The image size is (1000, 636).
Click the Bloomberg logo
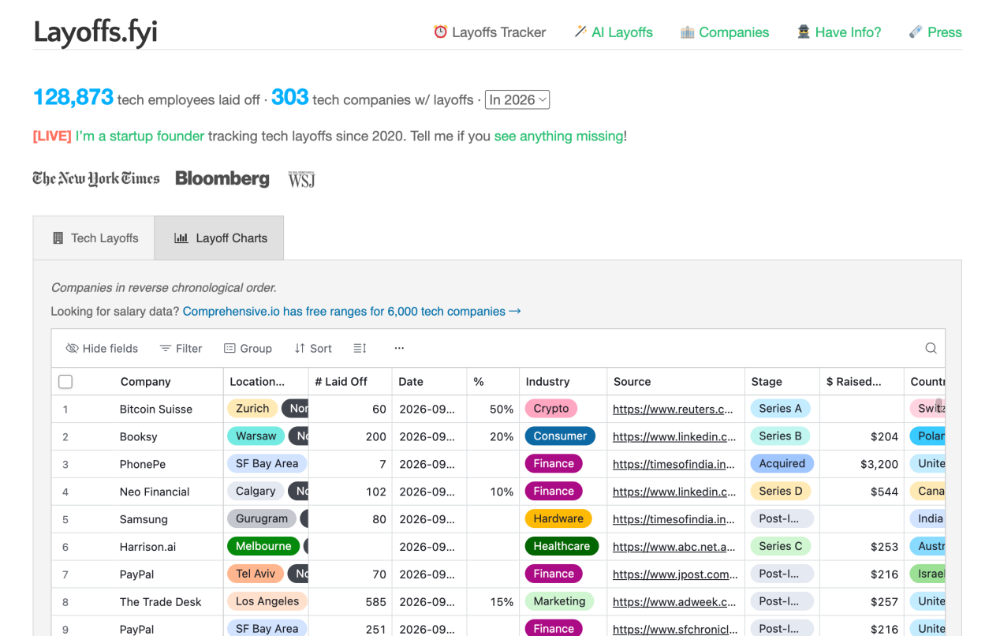tap(223, 179)
